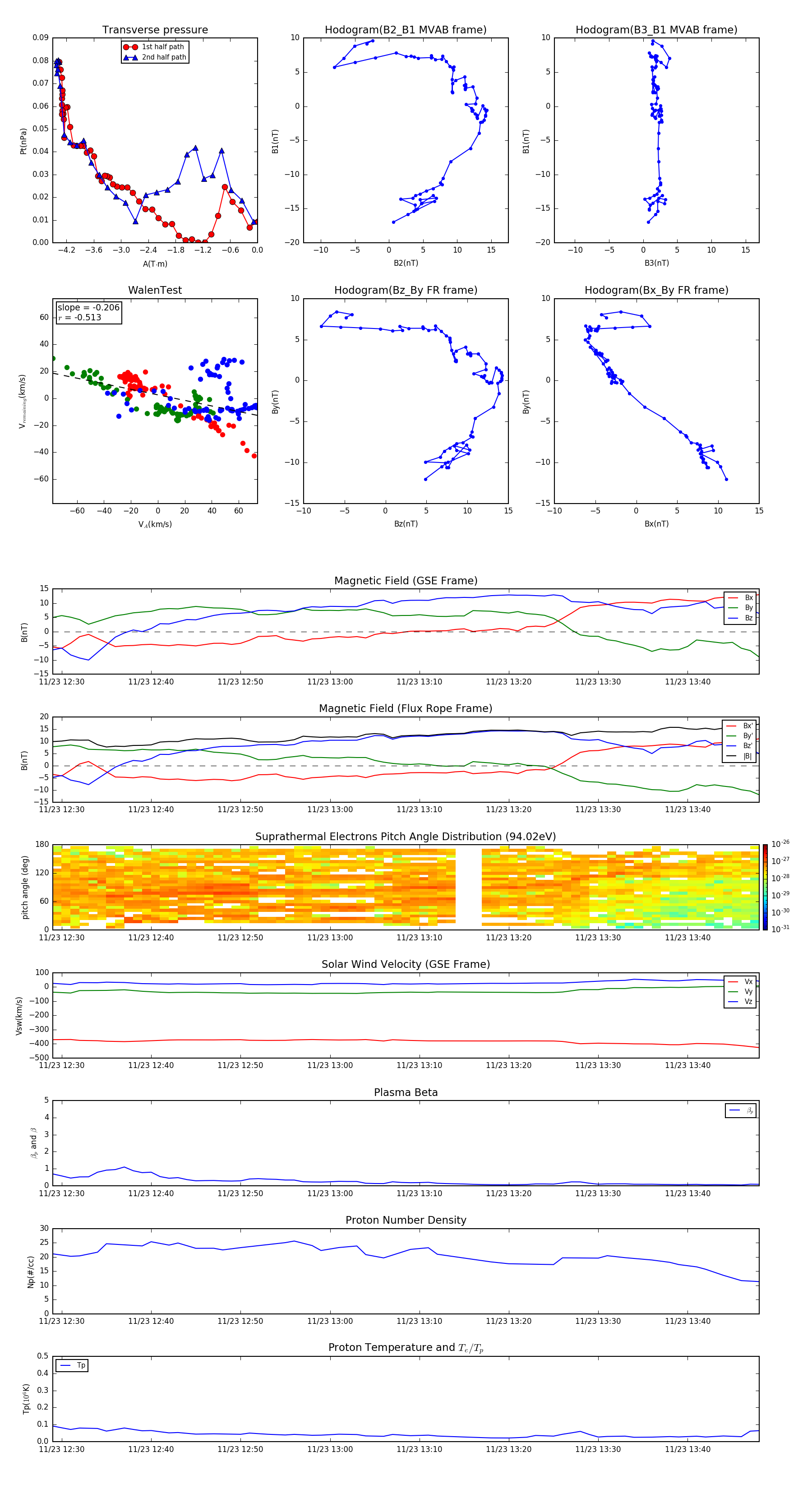Select the Bx entry in GSE field legend
Viewport: 812px width, 1489px height.
(x=741, y=598)
